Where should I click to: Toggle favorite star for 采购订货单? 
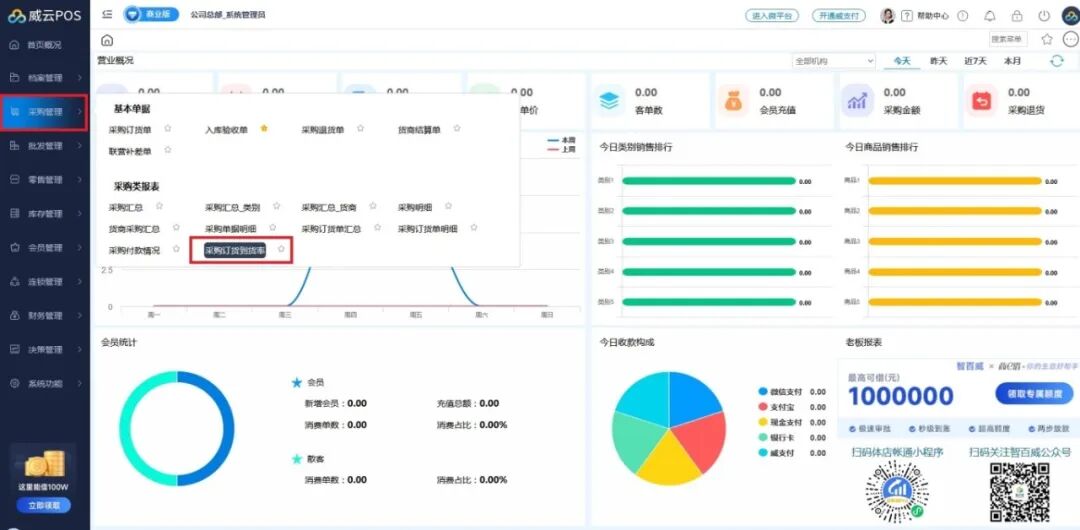tap(168, 129)
